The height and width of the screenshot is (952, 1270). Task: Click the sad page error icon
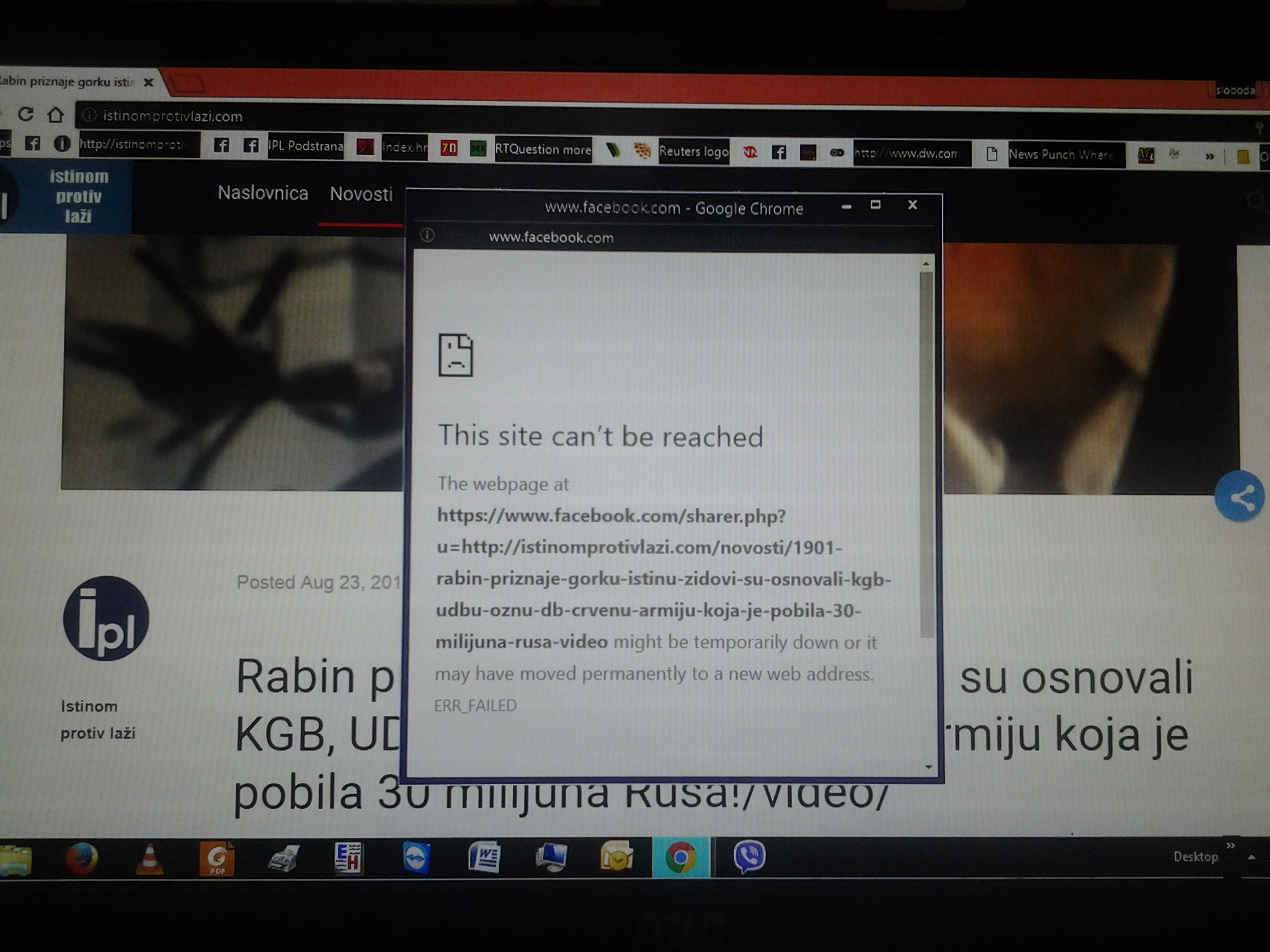(x=456, y=355)
